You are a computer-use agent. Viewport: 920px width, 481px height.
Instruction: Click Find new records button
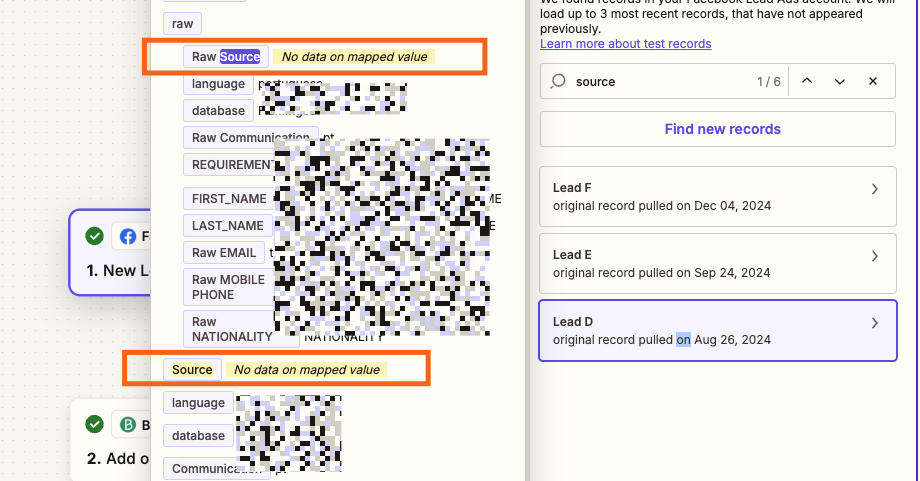point(718,129)
